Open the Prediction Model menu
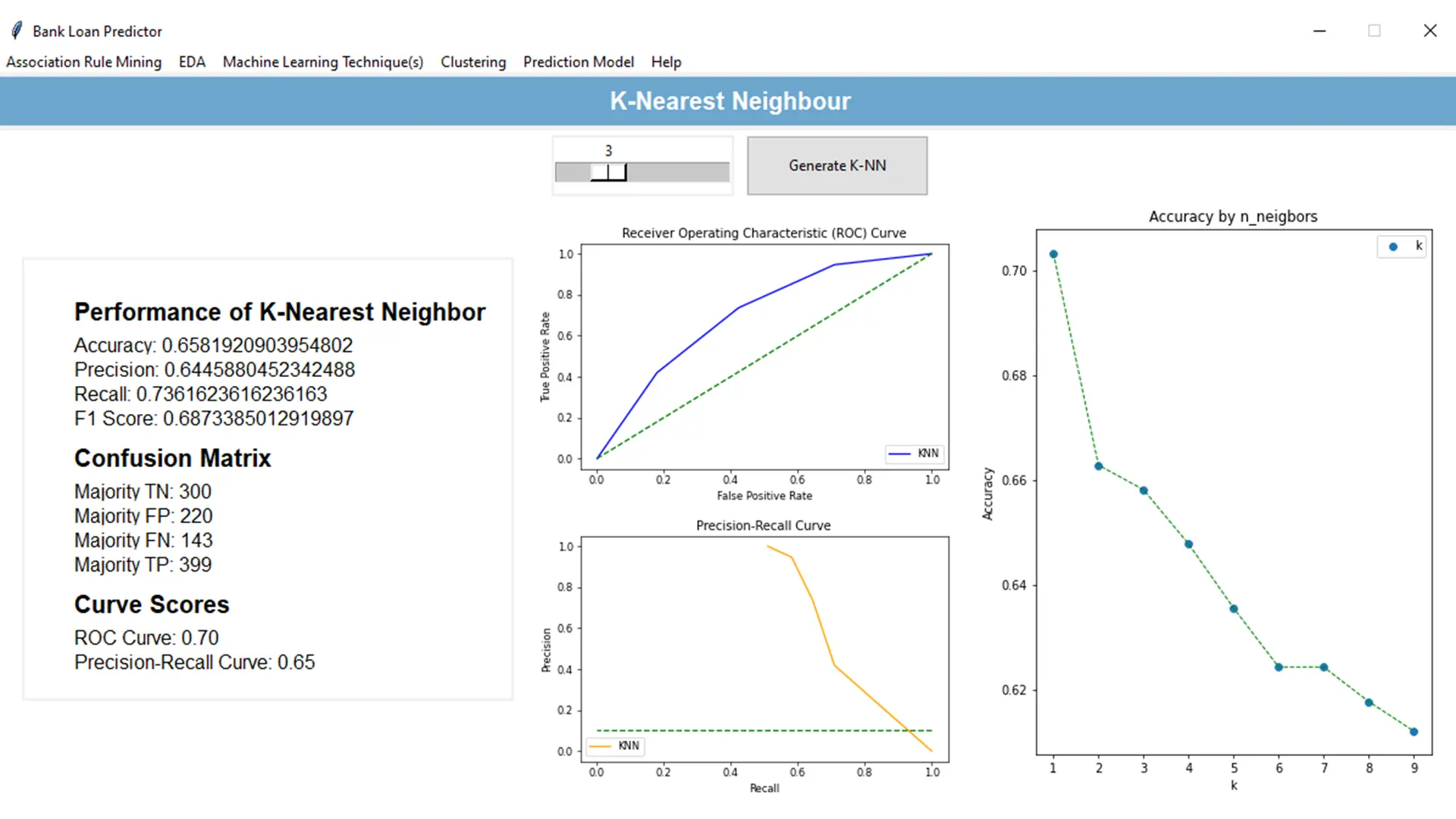1456x819 pixels. tap(579, 61)
